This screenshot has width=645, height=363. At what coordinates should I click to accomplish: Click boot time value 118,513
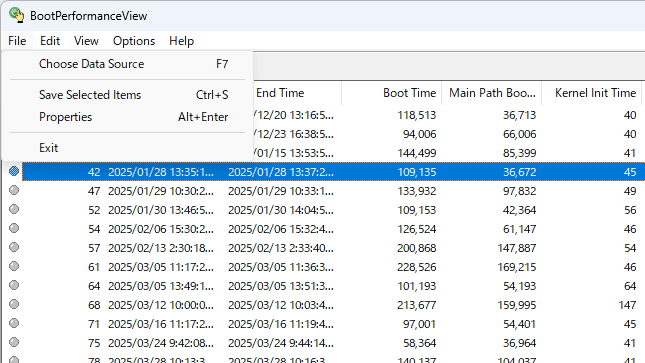click(416, 115)
